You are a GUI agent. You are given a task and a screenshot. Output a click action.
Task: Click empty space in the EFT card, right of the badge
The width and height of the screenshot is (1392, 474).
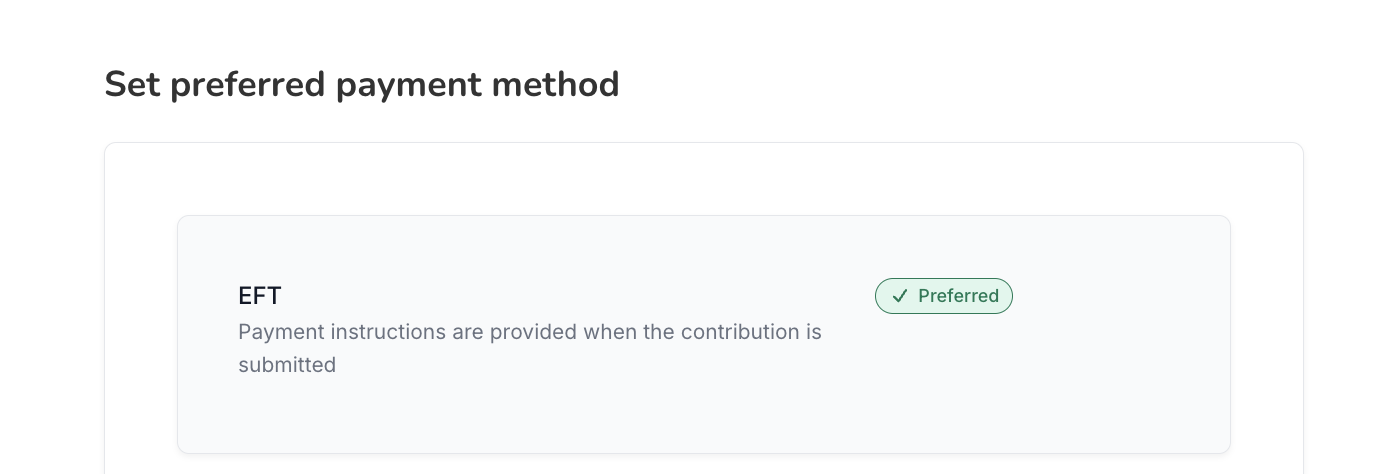pos(1120,296)
